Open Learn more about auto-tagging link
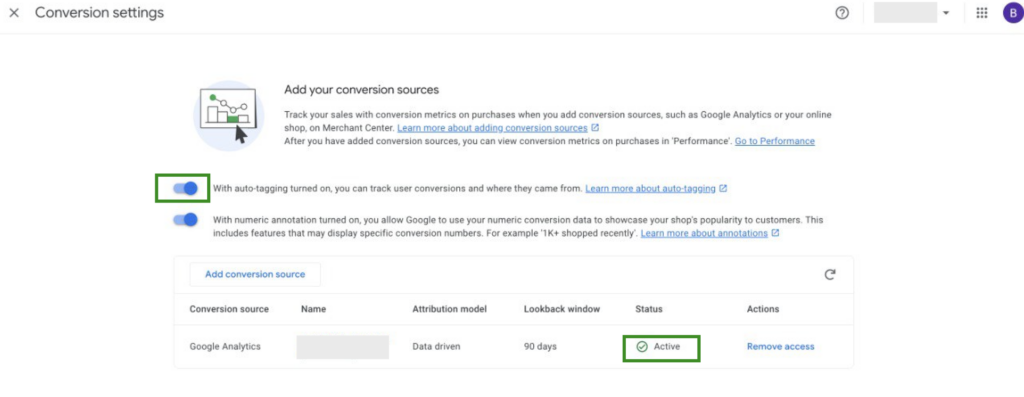The image size is (1024, 397). pyautogui.click(x=656, y=189)
